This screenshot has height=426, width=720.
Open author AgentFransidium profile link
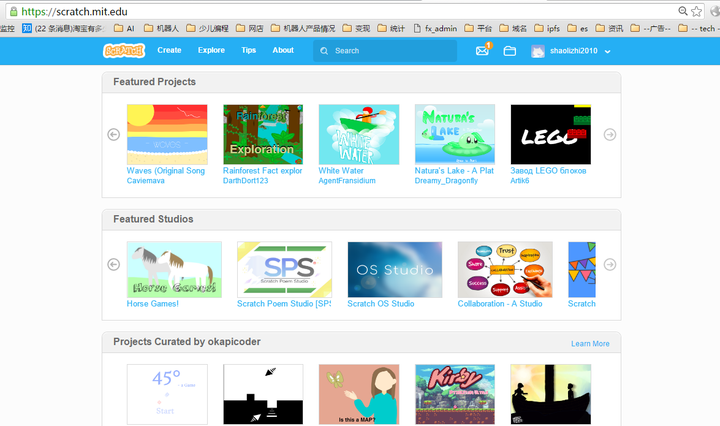[347, 181]
